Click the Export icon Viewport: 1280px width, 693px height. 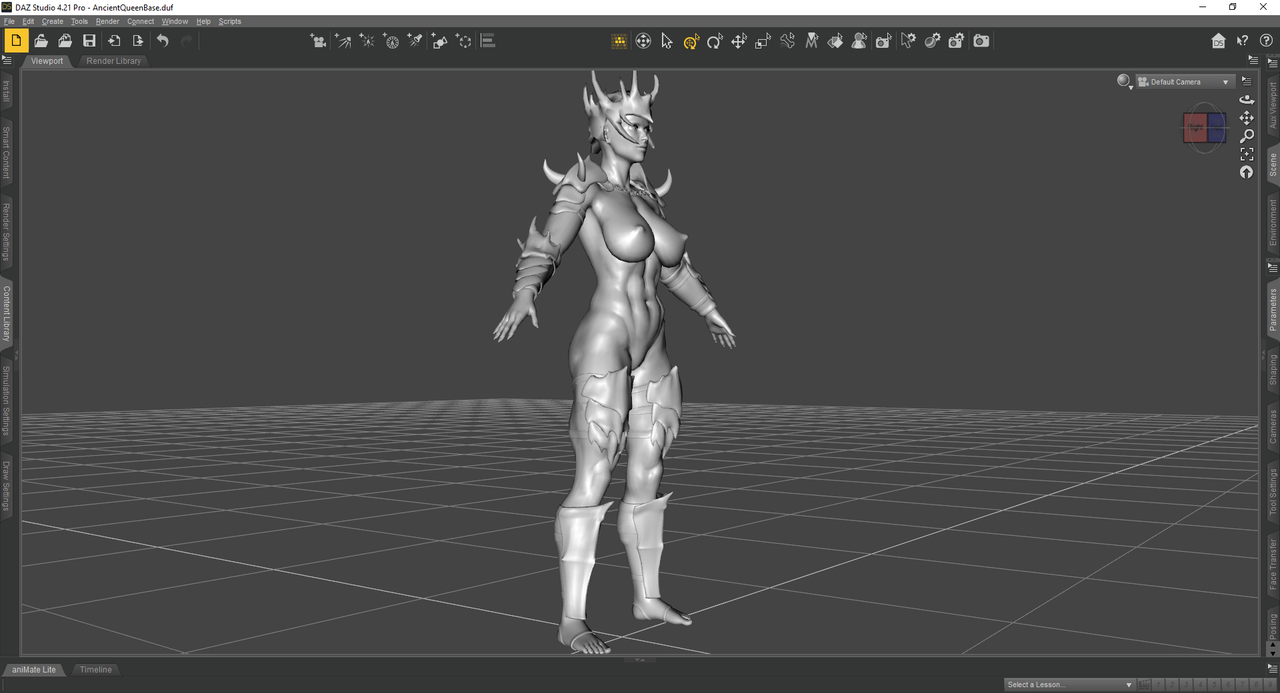coord(138,41)
